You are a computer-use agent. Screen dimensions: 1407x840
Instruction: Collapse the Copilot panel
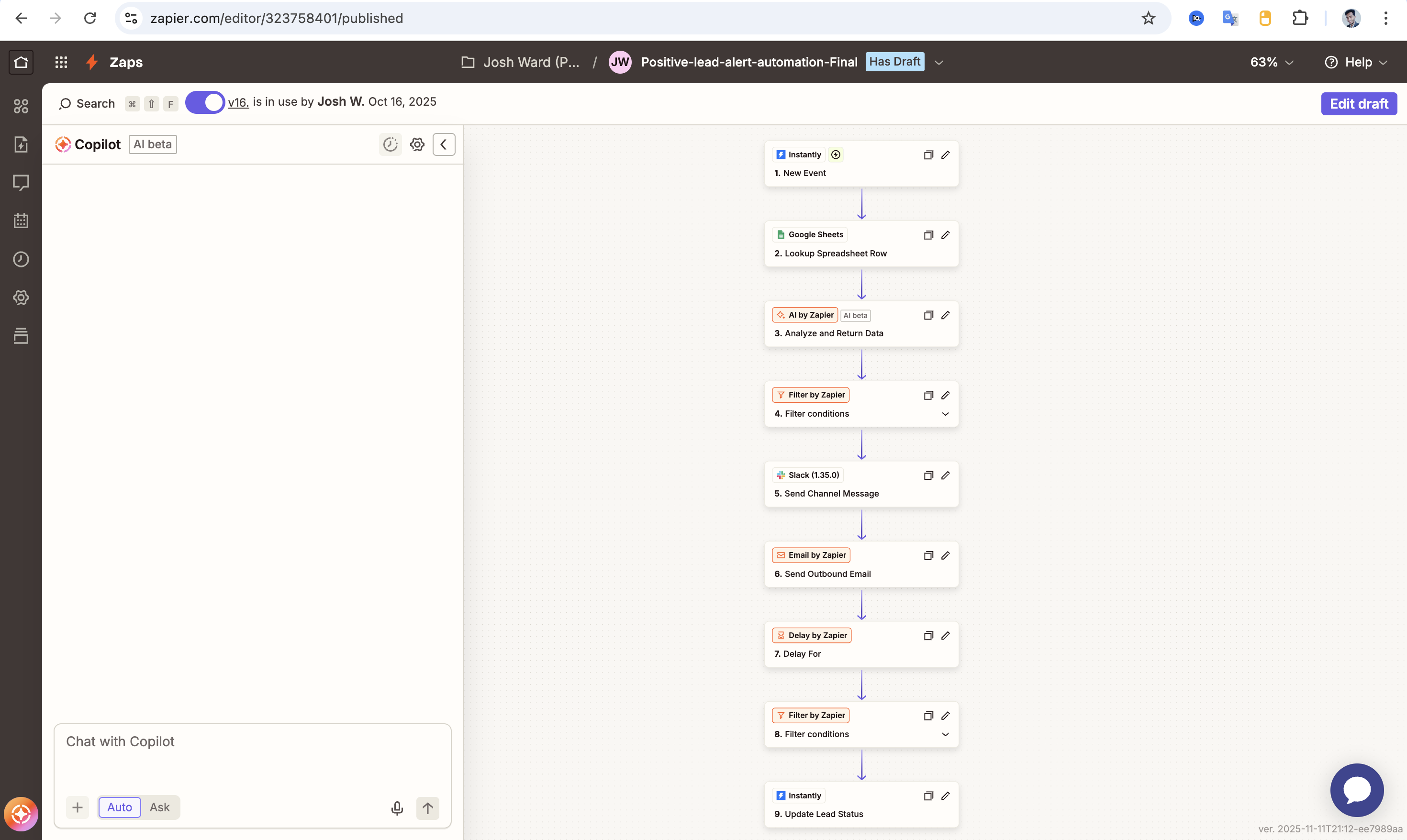pyautogui.click(x=444, y=144)
